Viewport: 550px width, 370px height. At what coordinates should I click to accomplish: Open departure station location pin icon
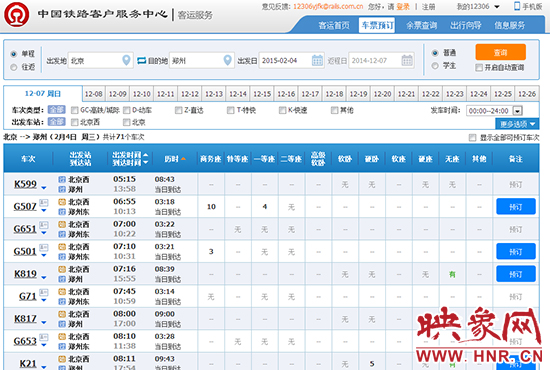(126, 60)
